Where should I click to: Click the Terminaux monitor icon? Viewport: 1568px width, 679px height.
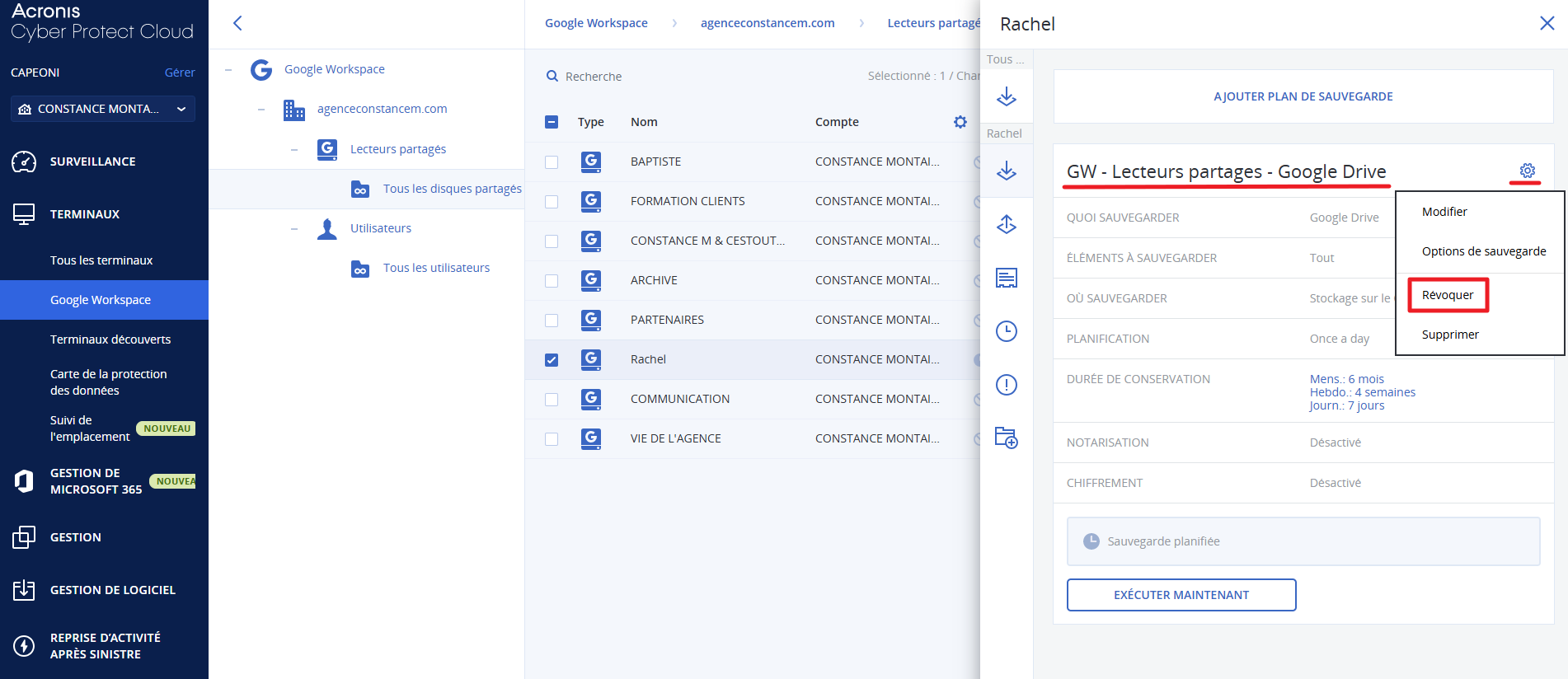[24, 214]
